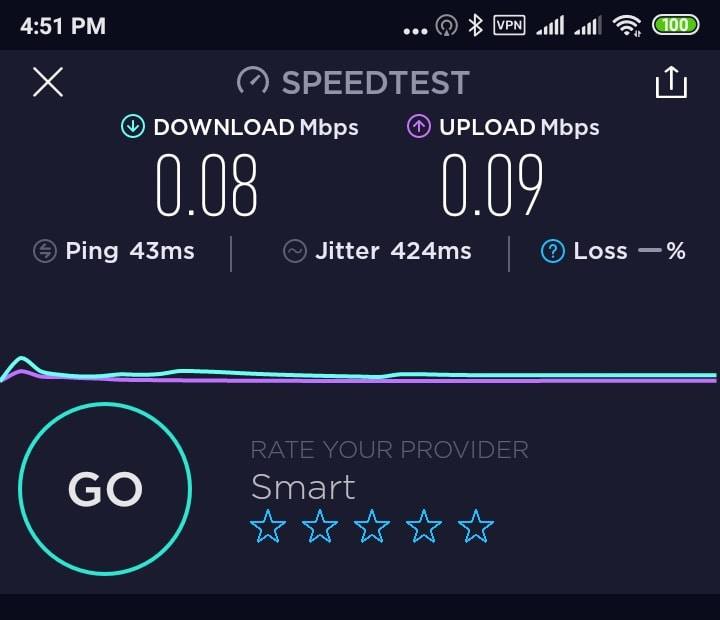
Task: Rate provider with the fifth star
Action: click(476, 526)
